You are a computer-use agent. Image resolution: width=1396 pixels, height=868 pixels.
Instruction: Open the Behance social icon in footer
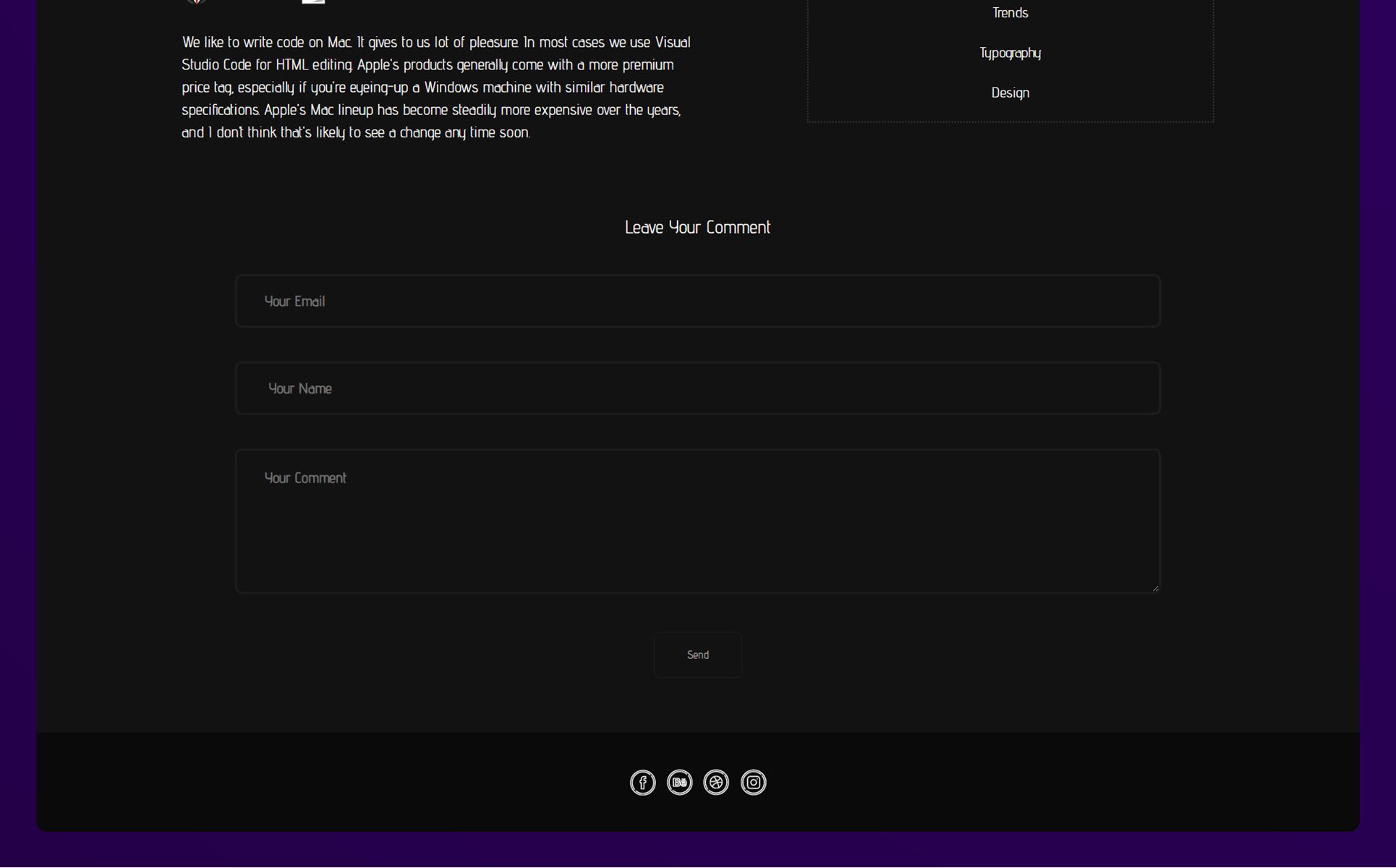[x=679, y=783]
